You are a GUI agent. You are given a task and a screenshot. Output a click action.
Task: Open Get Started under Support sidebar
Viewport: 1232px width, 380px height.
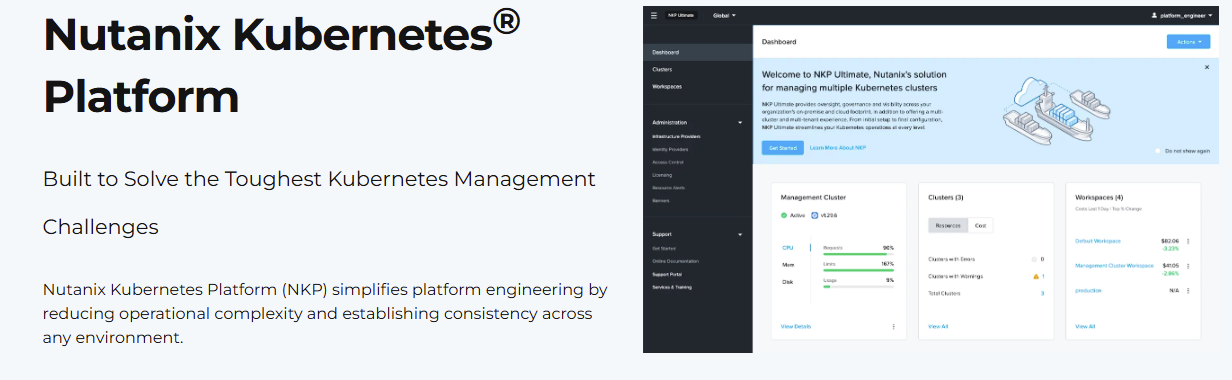[664, 248]
